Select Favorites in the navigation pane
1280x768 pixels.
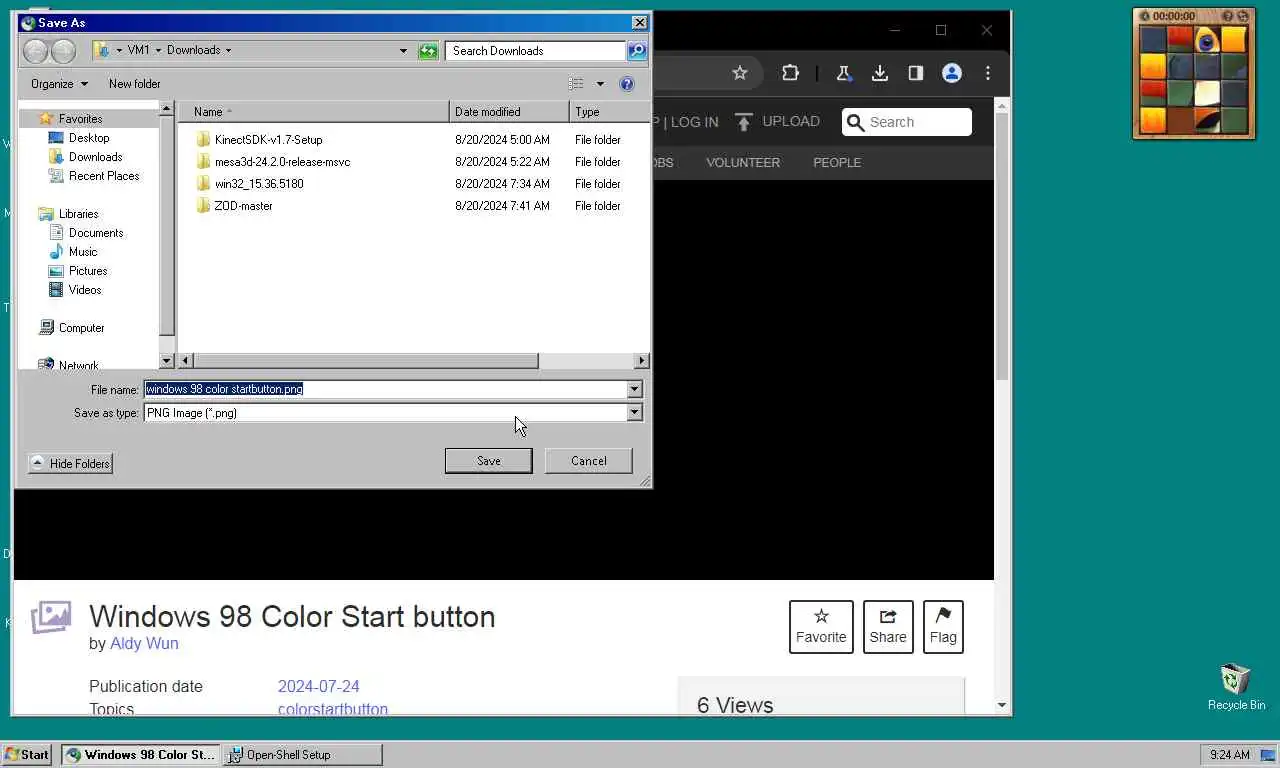click(x=80, y=119)
